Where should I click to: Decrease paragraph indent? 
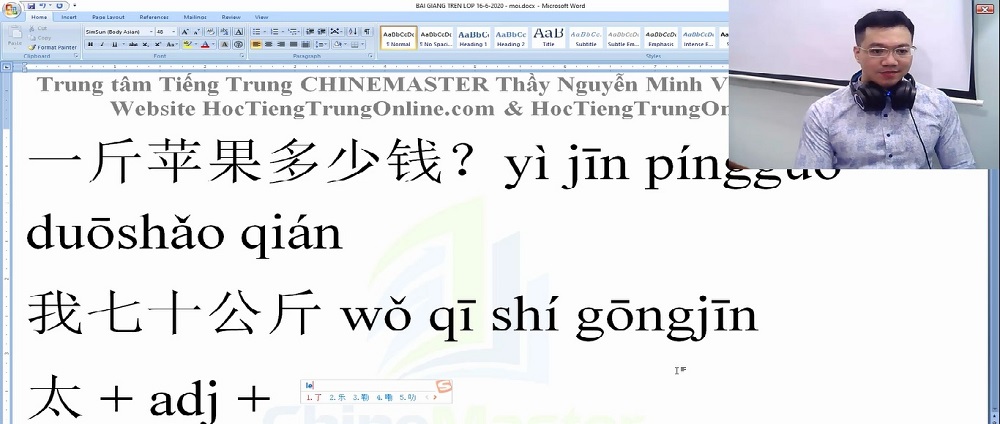(310, 32)
